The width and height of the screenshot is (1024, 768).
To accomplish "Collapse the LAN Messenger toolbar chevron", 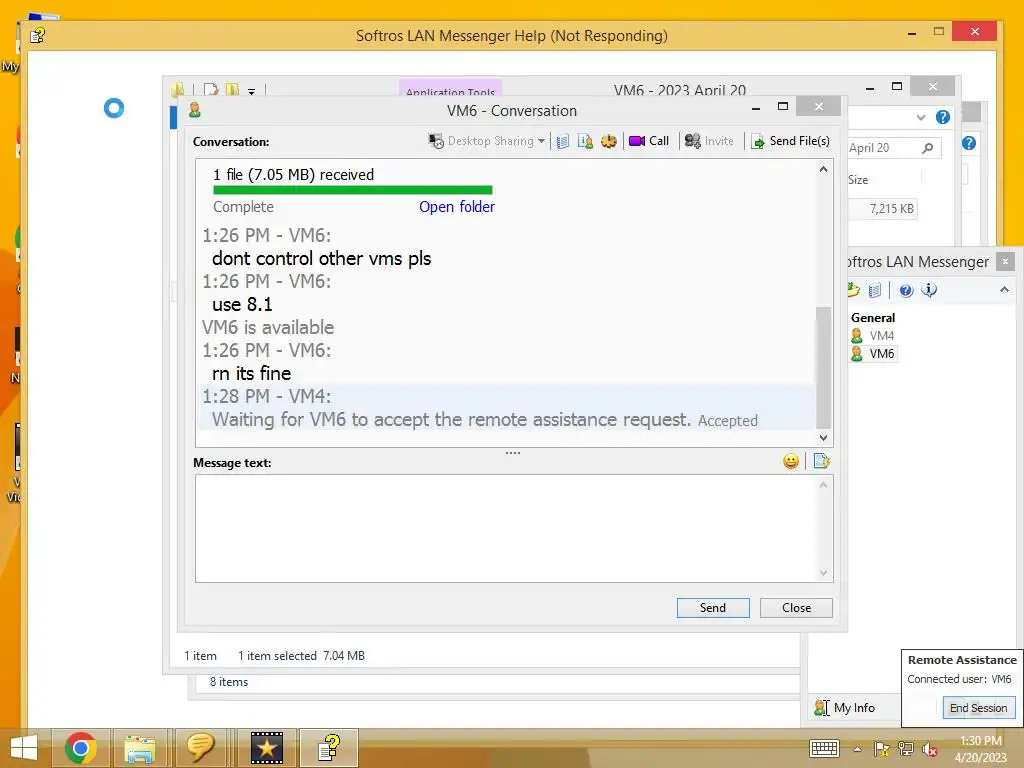I will (1004, 289).
